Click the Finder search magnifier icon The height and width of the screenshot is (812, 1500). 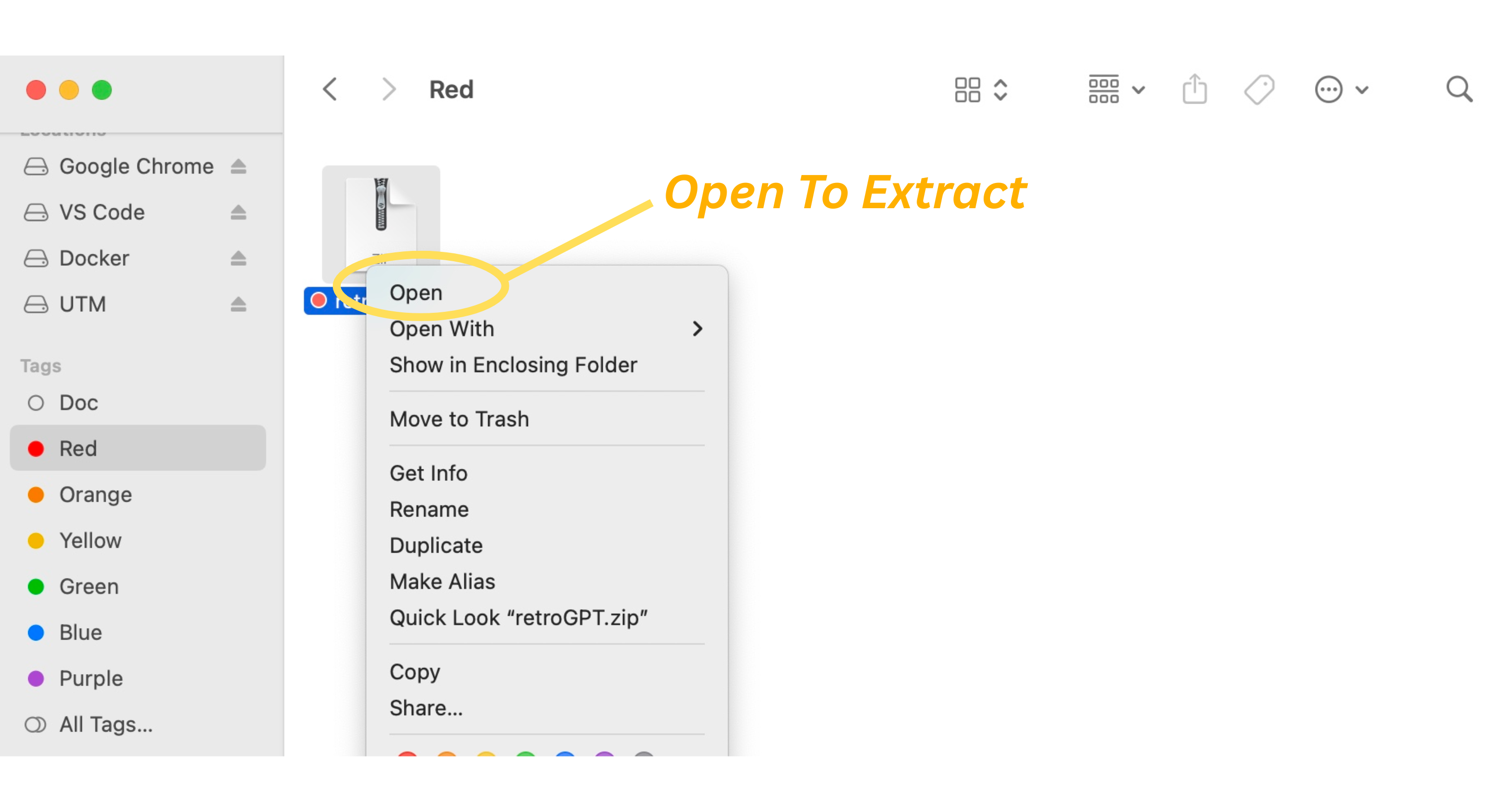tap(1458, 90)
